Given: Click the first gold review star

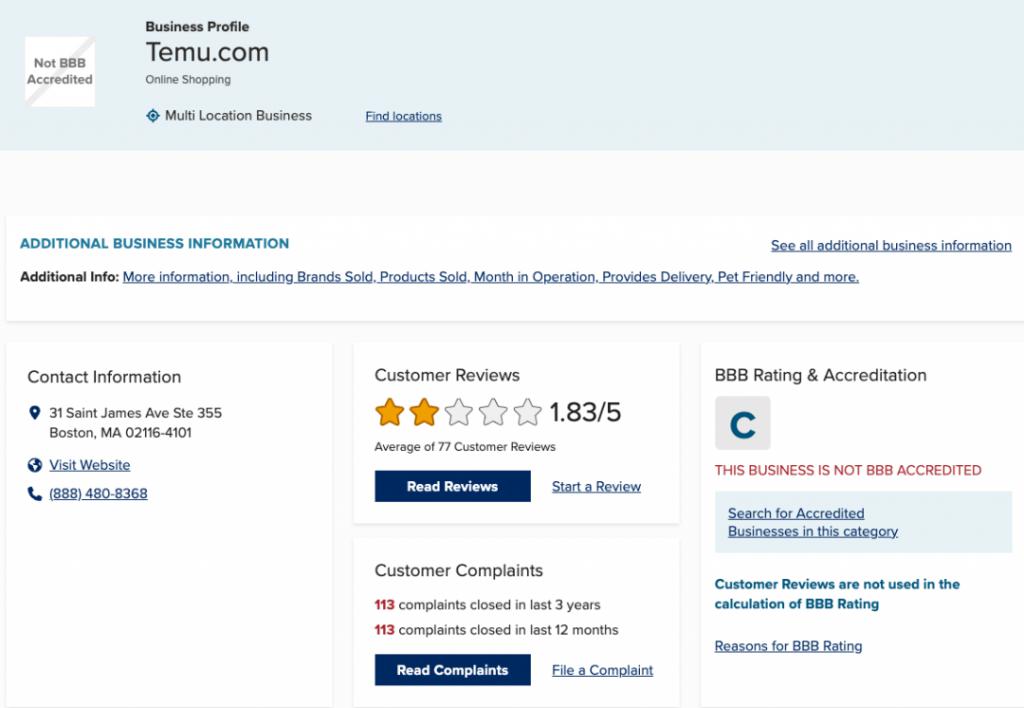Looking at the screenshot, I should tap(390, 412).
